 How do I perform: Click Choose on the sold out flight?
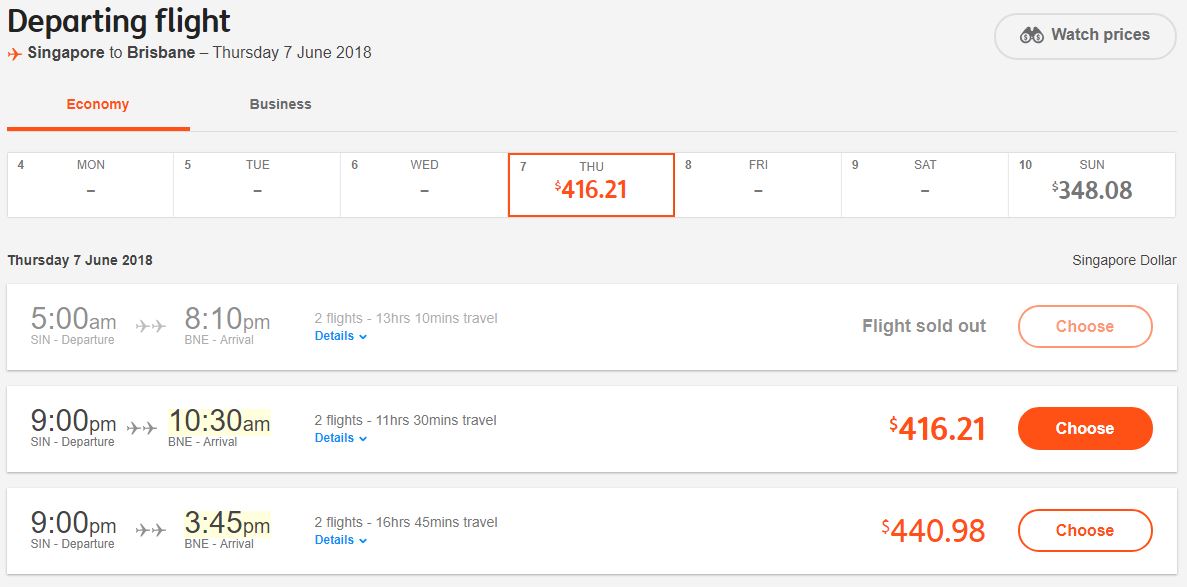tap(1084, 326)
